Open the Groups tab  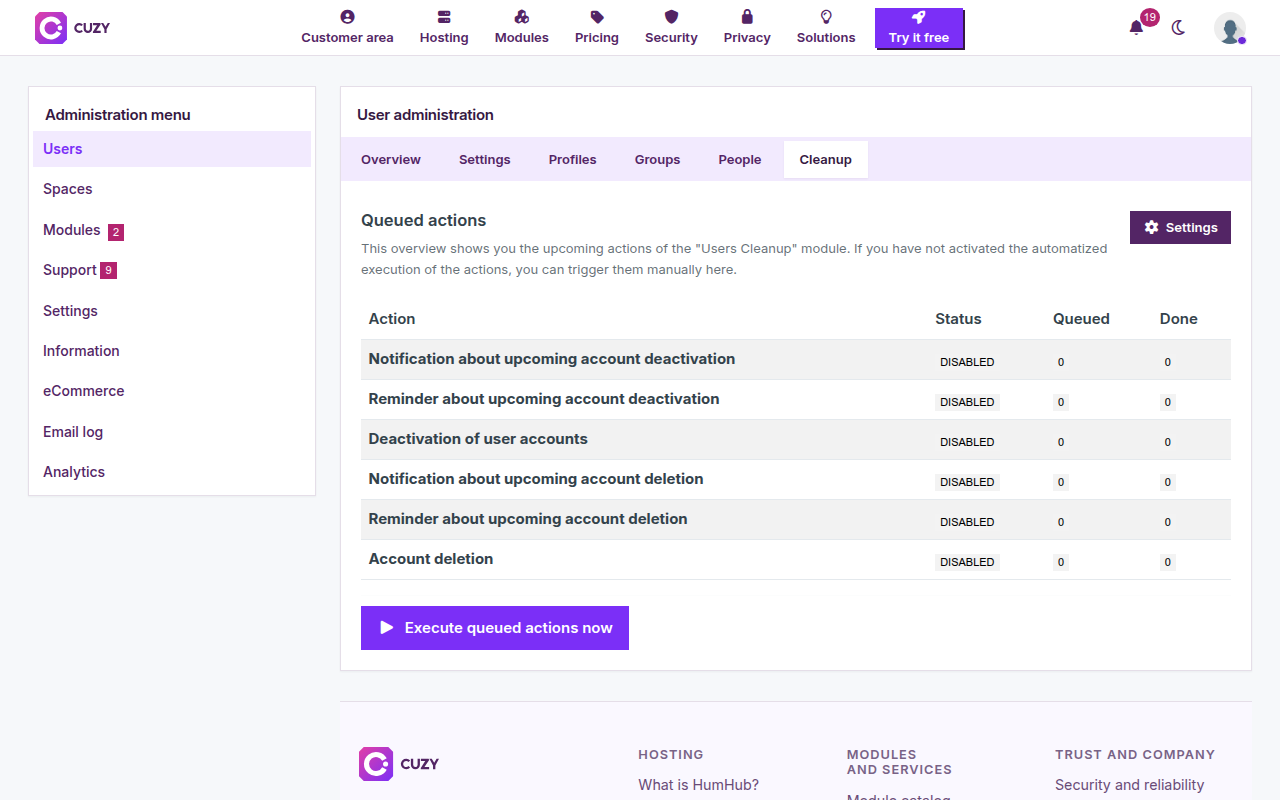(658, 160)
